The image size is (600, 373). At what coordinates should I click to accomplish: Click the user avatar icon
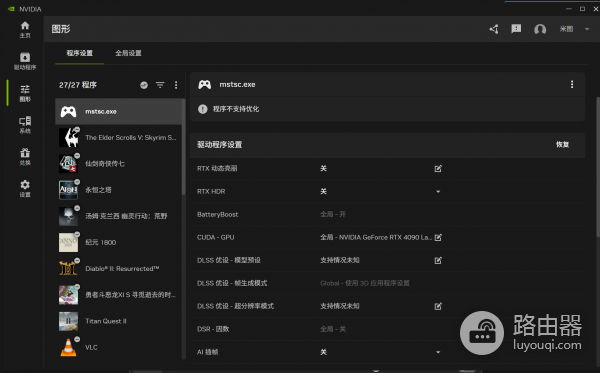point(540,29)
